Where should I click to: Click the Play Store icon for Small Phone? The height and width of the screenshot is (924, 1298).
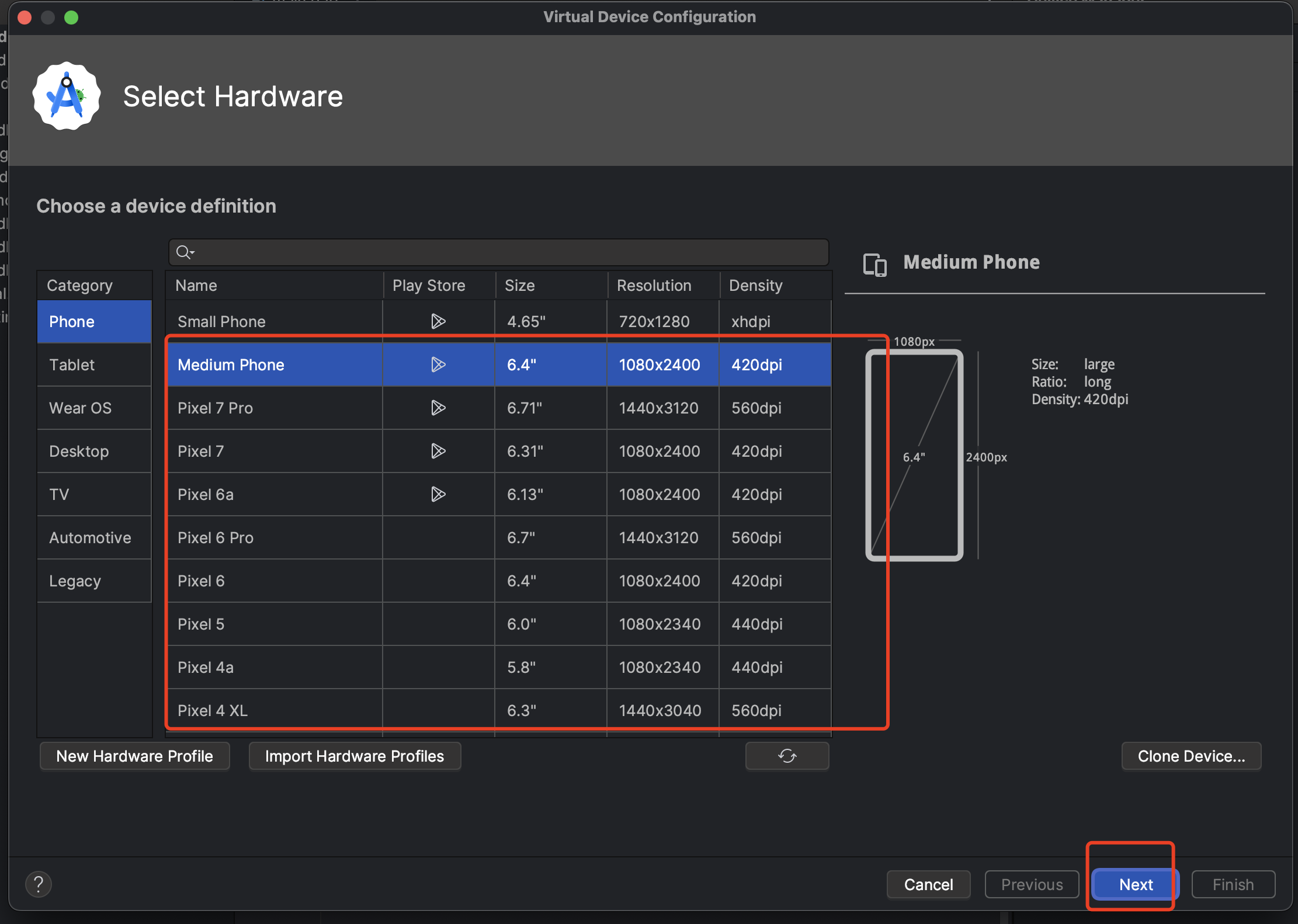[438, 321]
